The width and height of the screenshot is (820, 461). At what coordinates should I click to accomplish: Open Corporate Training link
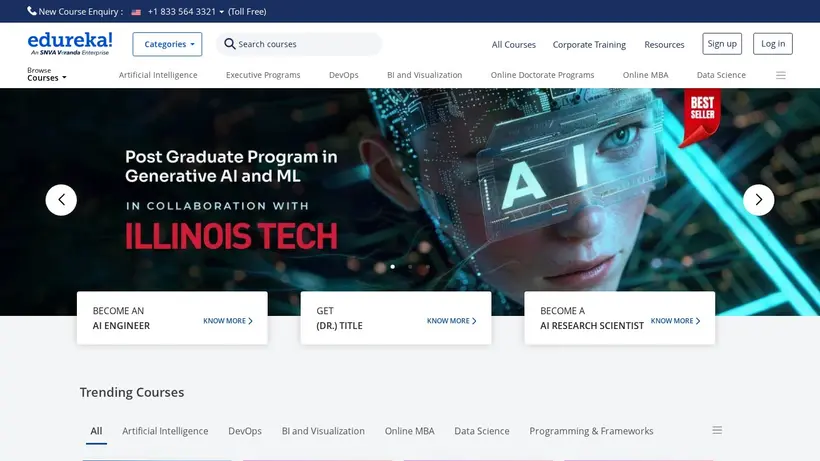click(x=589, y=45)
